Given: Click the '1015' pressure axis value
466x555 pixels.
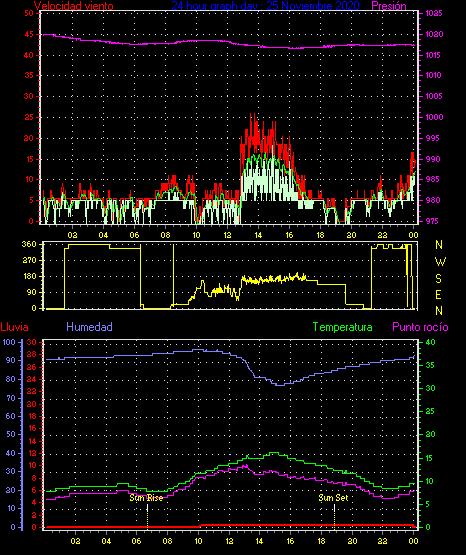Looking at the screenshot, I should pyautogui.click(x=433, y=55).
